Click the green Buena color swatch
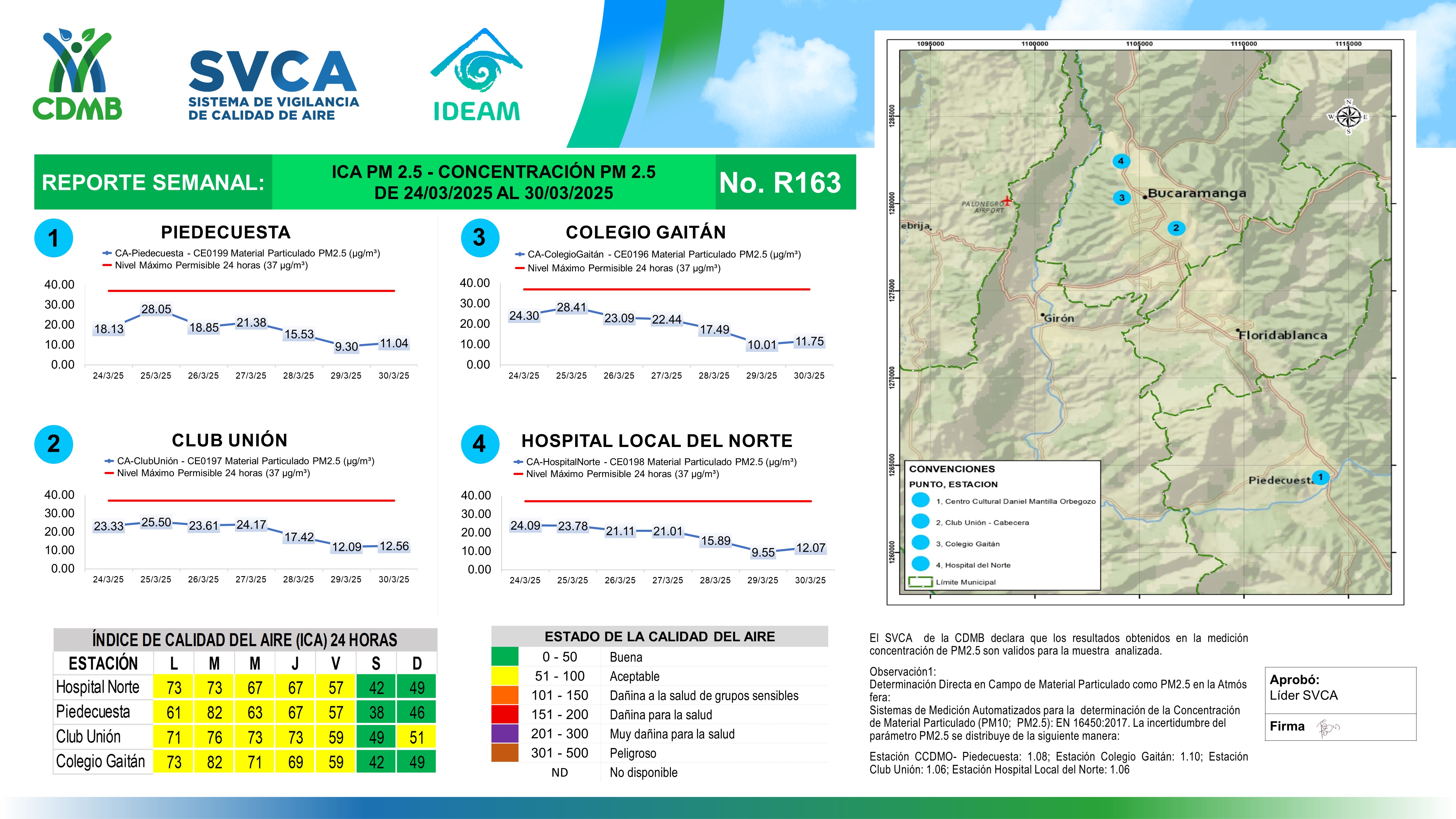This screenshot has width=1456, height=819. click(x=505, y=657)
